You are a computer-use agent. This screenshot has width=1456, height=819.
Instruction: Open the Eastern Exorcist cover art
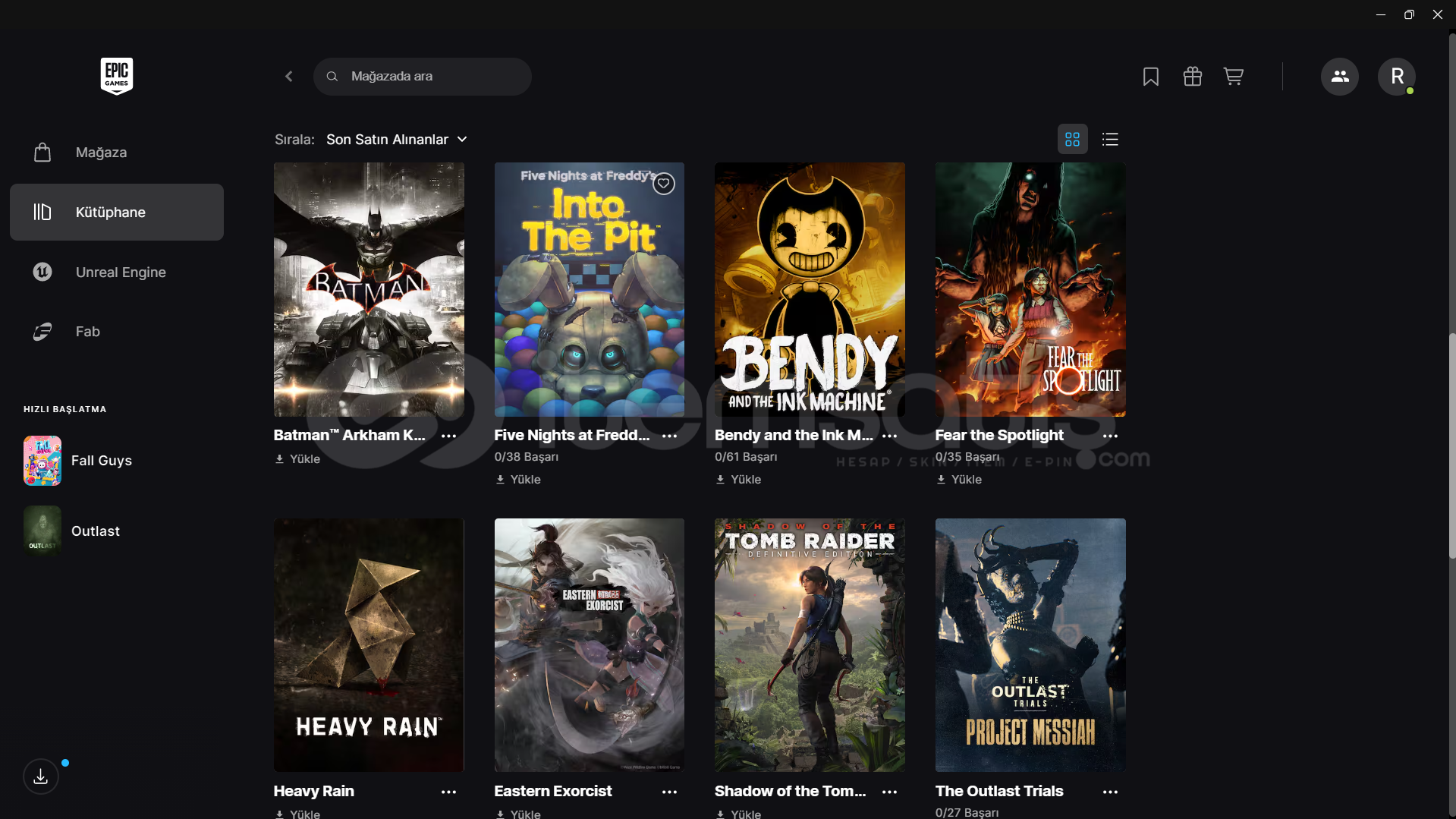coord(590,645)
